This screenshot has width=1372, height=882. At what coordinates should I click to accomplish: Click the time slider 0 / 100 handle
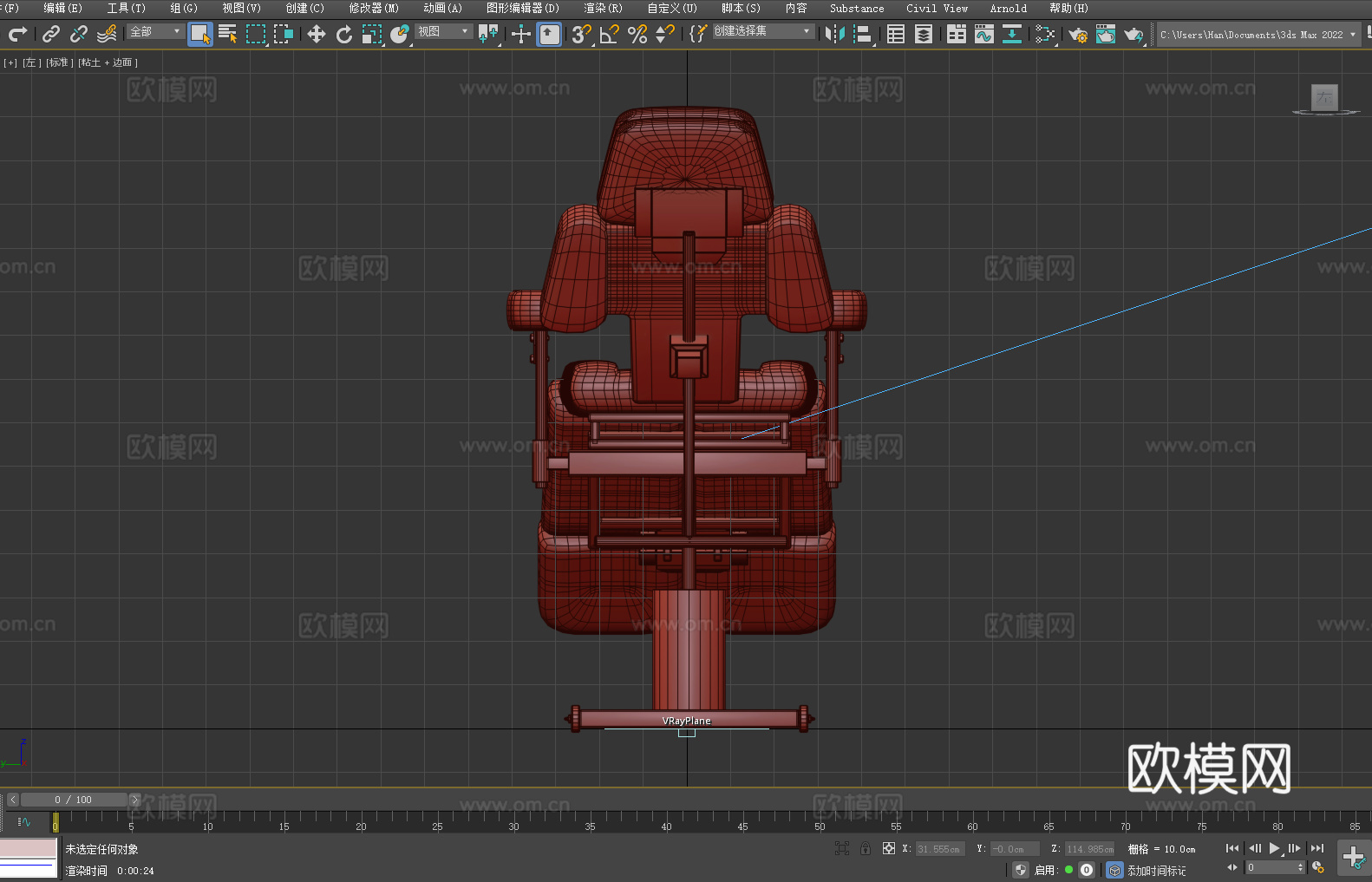[74, 800]
